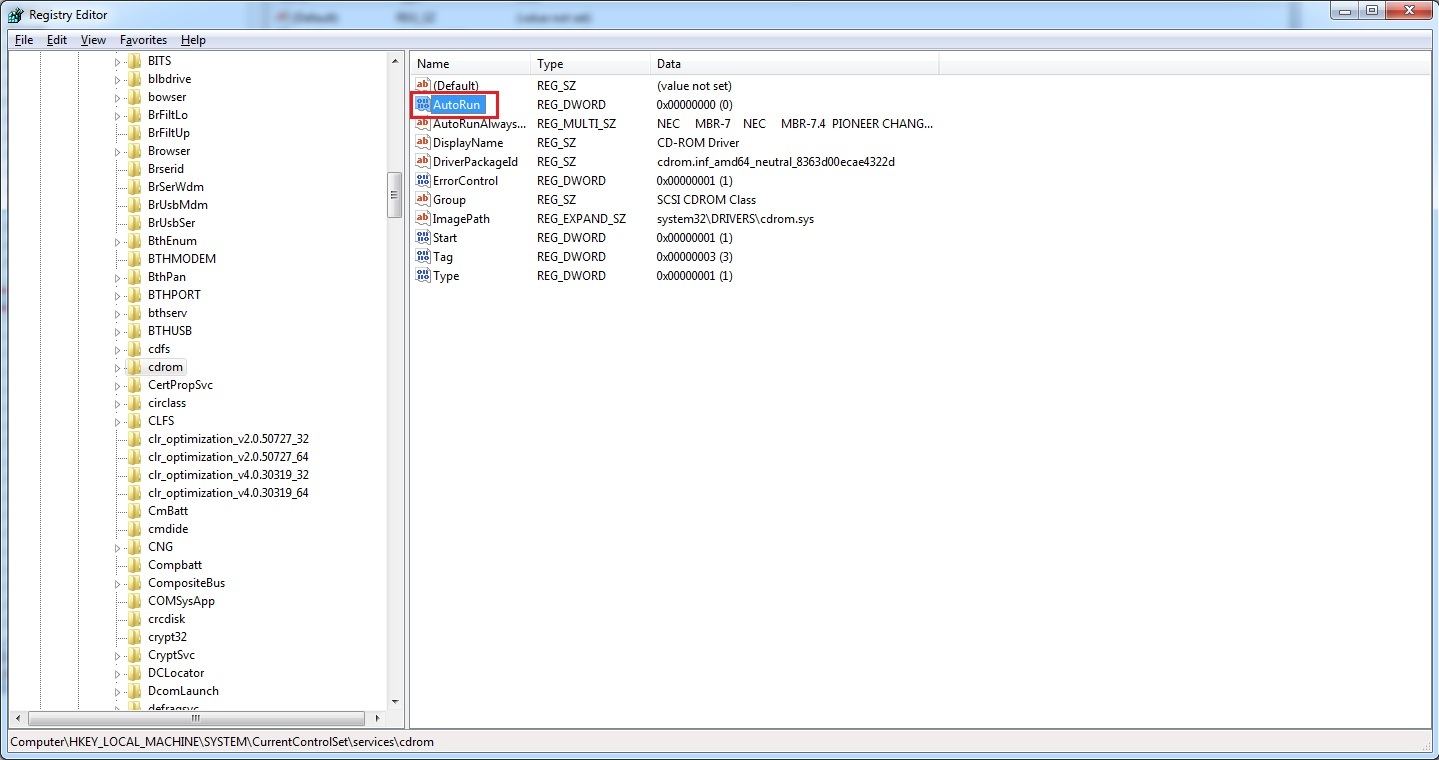Click the tree pane scroll down arrow

point(395,702)
